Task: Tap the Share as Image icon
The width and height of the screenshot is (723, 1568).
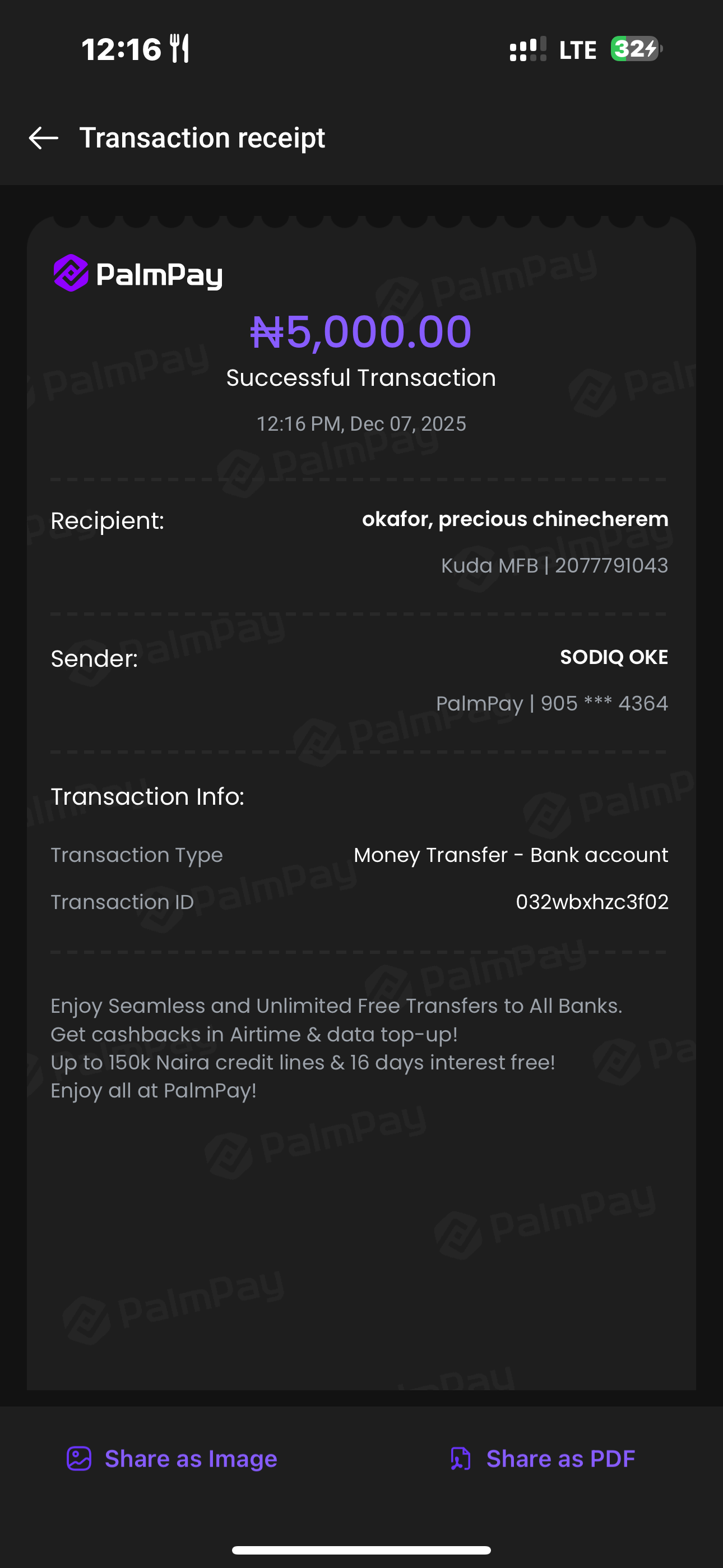Action: coord(79,1459)
